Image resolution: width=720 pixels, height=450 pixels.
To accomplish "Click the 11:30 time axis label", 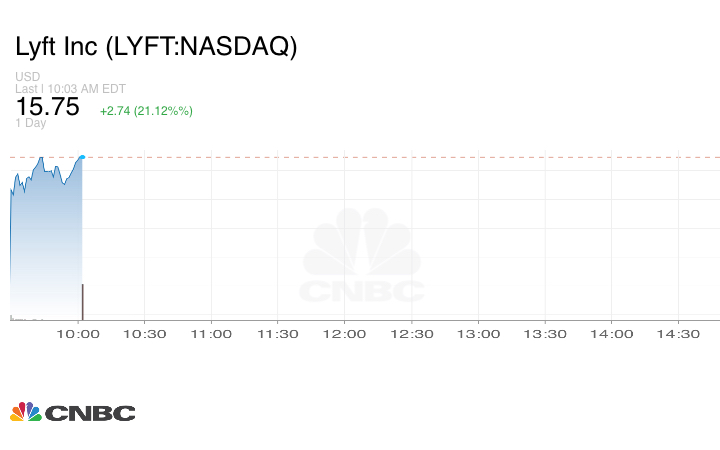I will pos(278,335).
